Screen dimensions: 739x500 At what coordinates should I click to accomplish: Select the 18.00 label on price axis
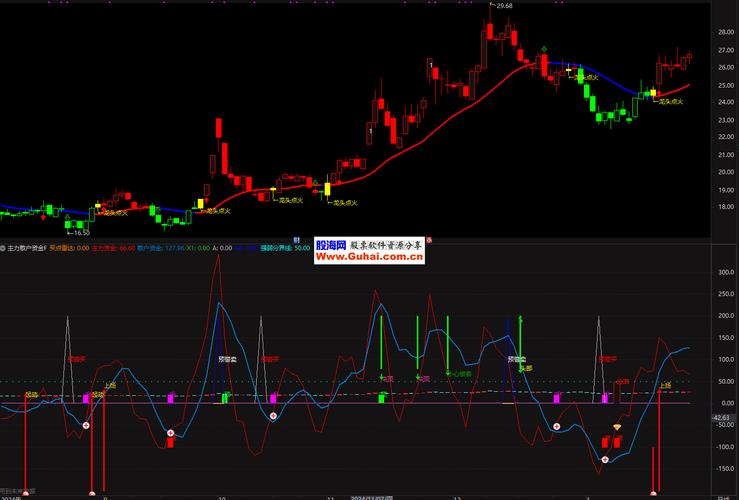[x=726, y=207]
